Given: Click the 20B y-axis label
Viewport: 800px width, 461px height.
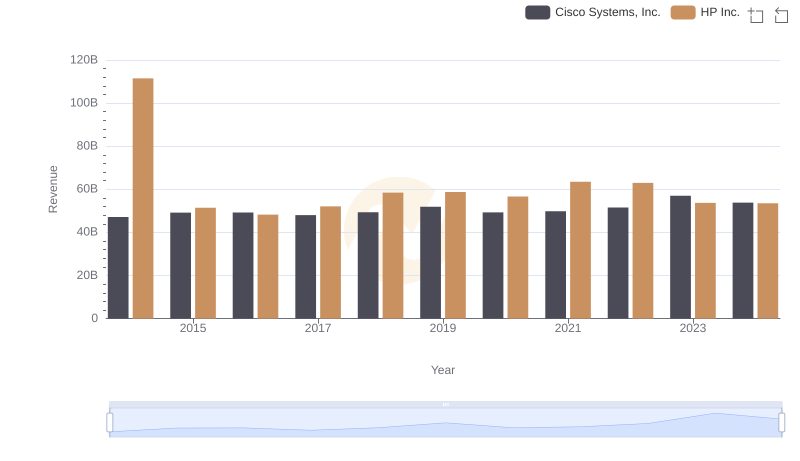Looking at the screenshot, I should tap(87, 275).
